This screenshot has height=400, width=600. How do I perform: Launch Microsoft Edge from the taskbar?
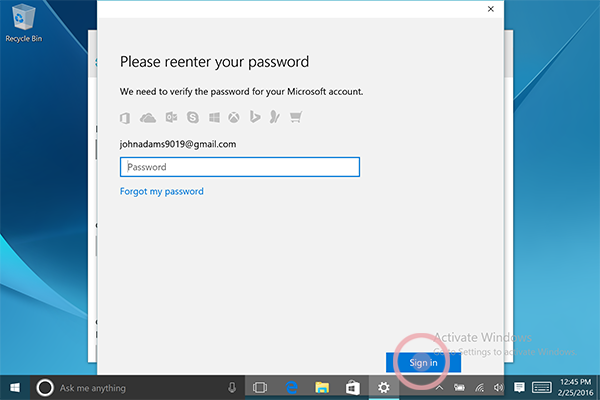[292, 388]
